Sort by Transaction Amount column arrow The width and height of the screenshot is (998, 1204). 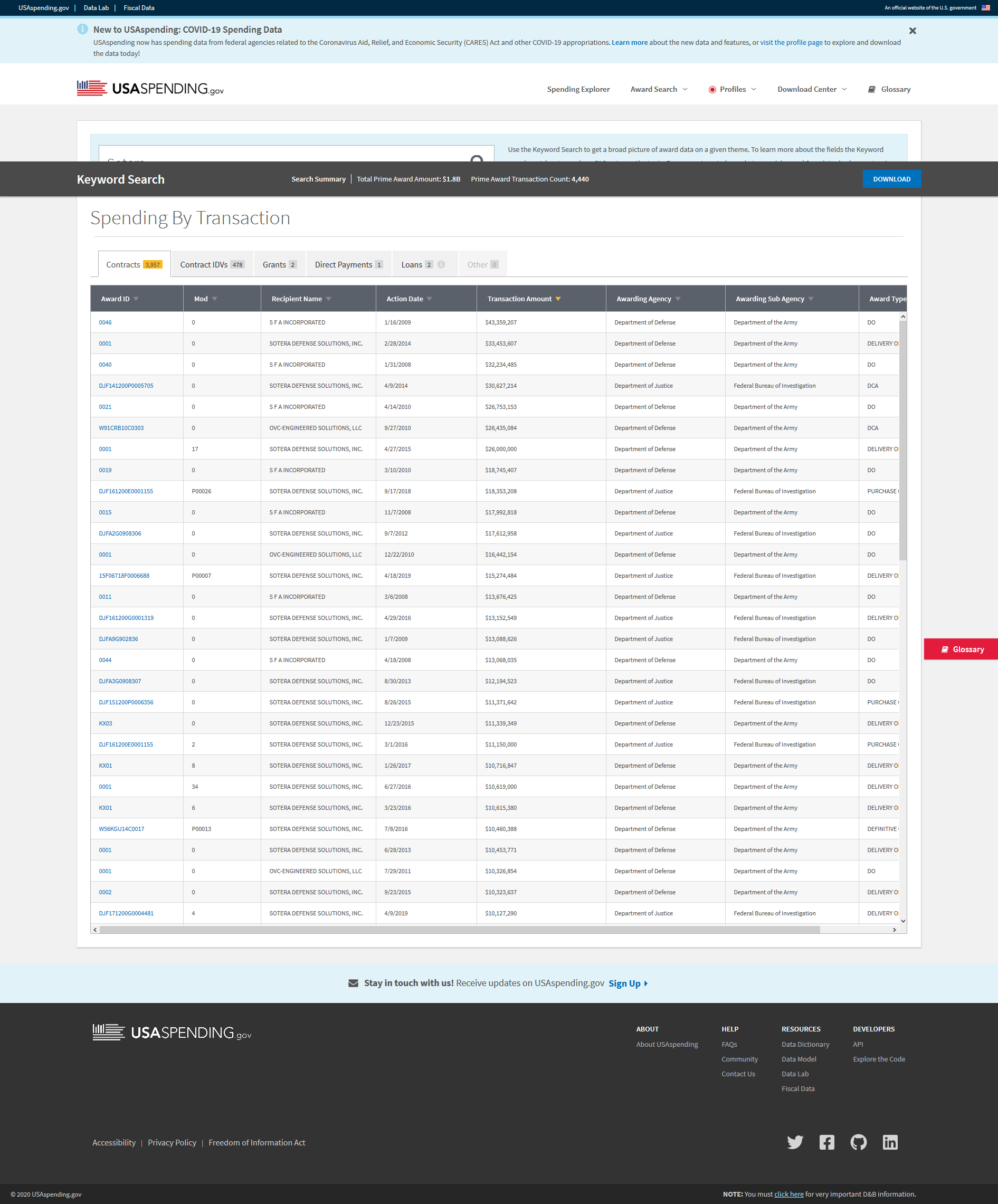558,299
